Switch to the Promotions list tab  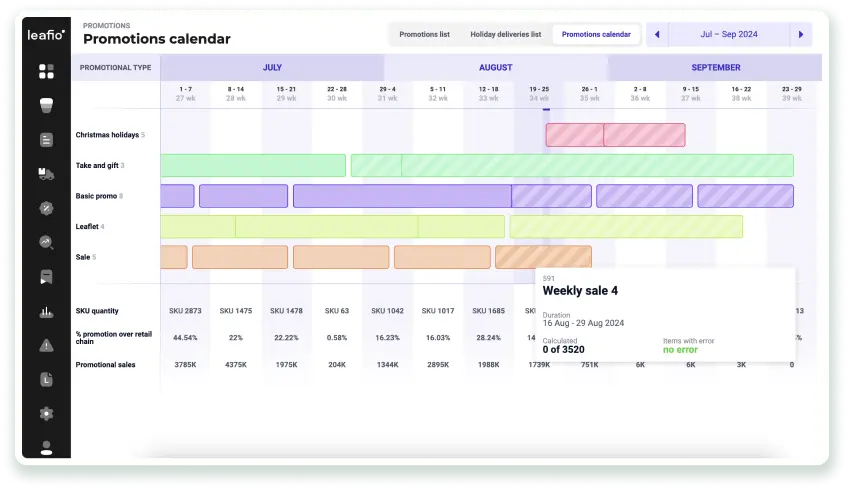(x=424, y=35)
